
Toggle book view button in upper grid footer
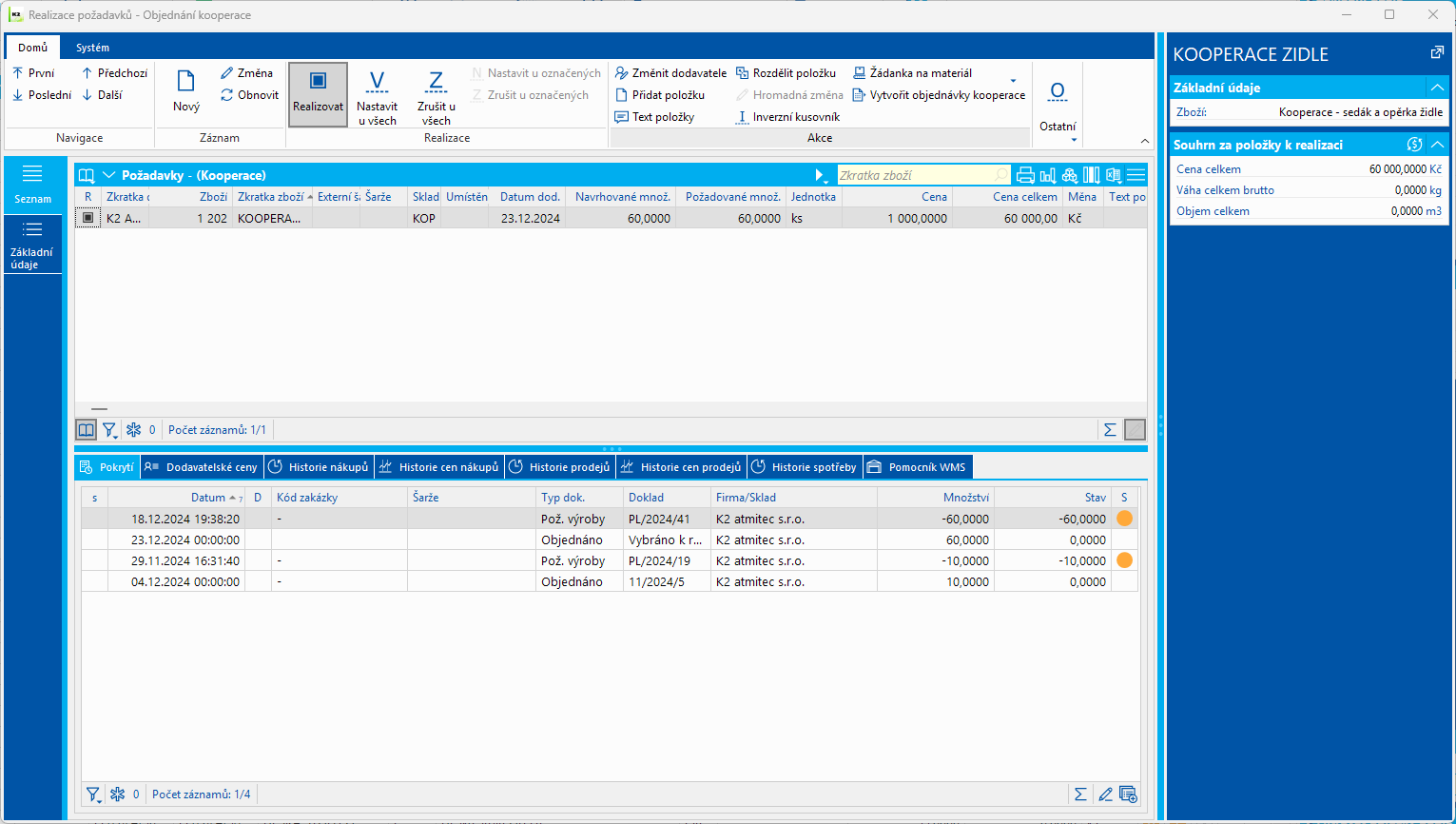[87, 430]
